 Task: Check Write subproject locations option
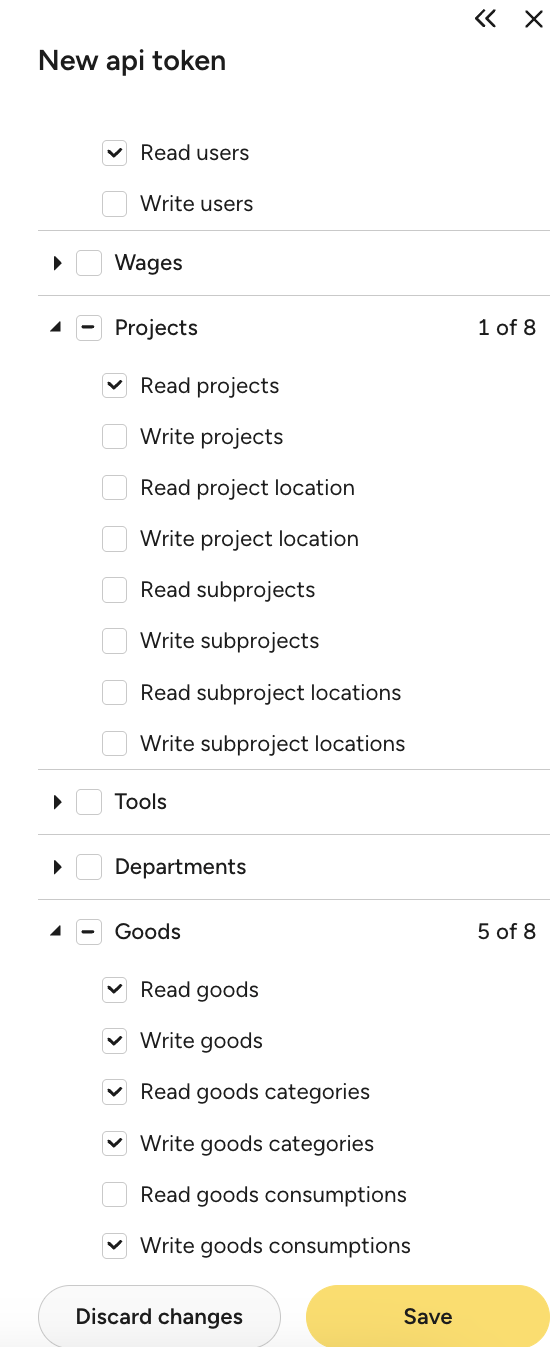(115, 744)
